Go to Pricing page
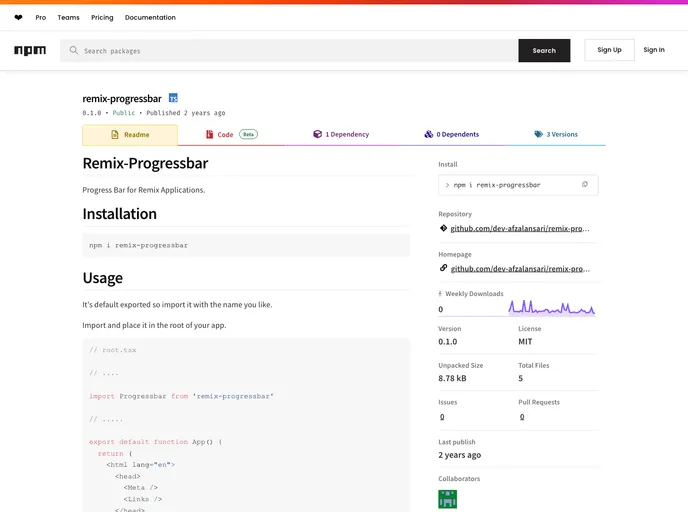688x512 pixels. tap(102, 18)
